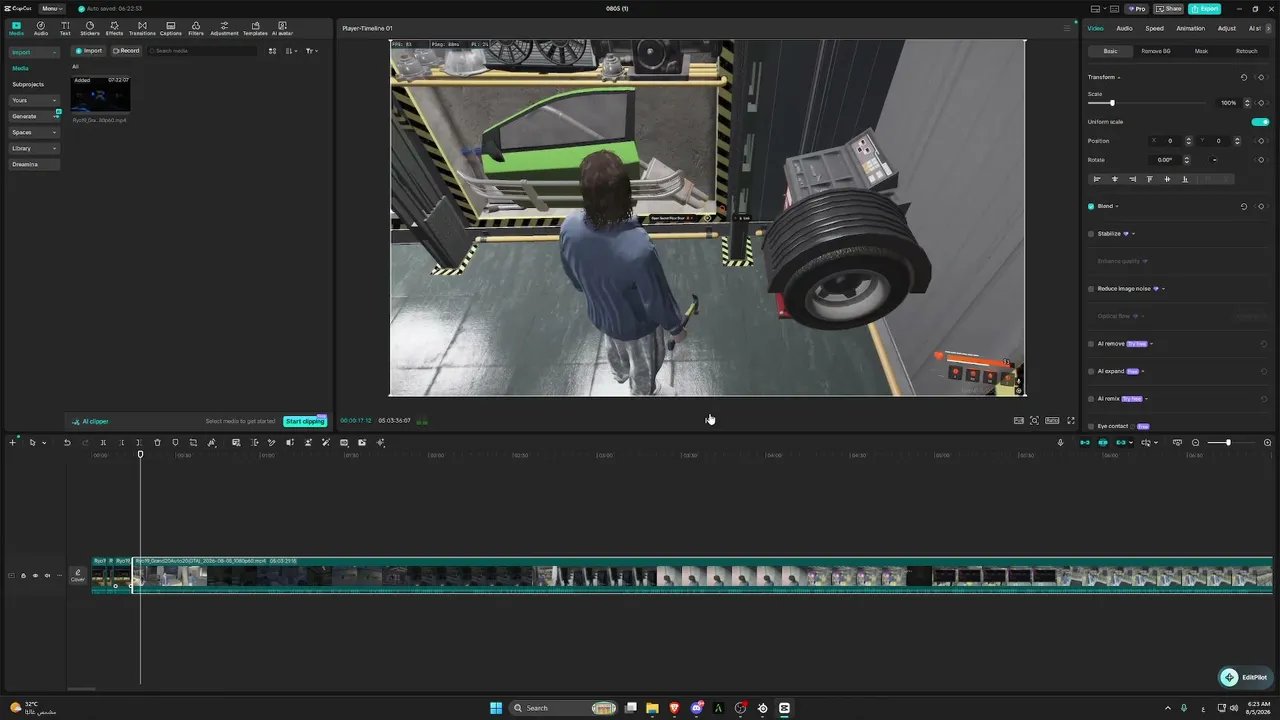Uncheck the Blend checkbox
The image size is (1280, 720).
coord(1091,206)
